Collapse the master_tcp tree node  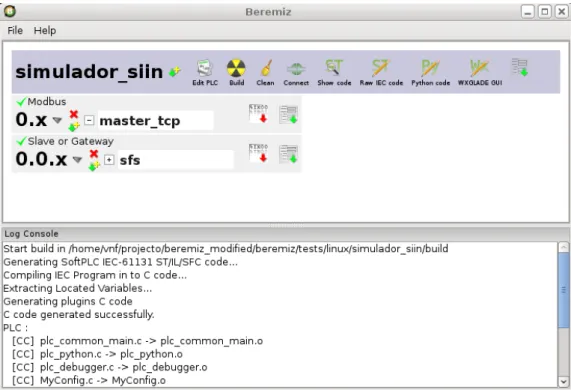pyautogui.click(x=89, y=120)
